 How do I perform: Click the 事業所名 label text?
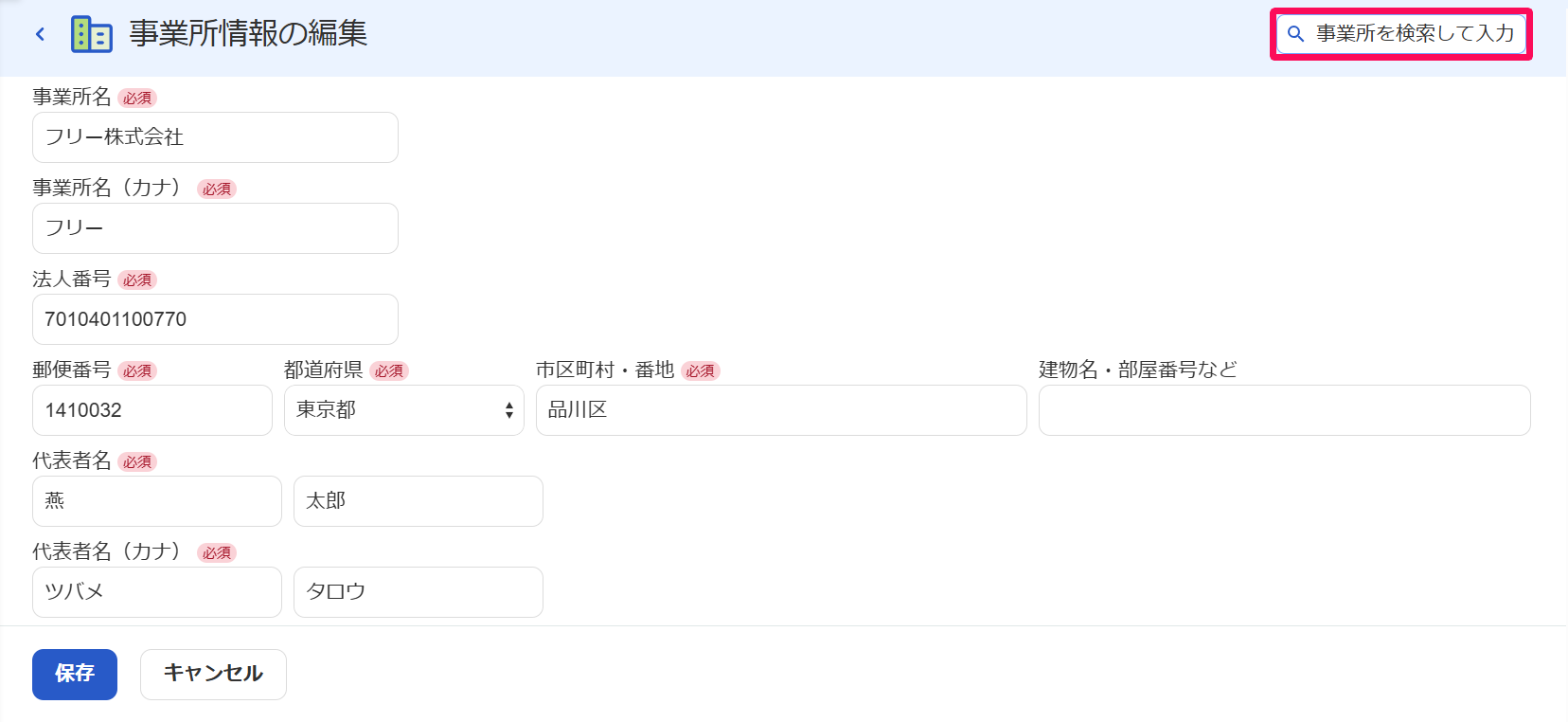72,97
